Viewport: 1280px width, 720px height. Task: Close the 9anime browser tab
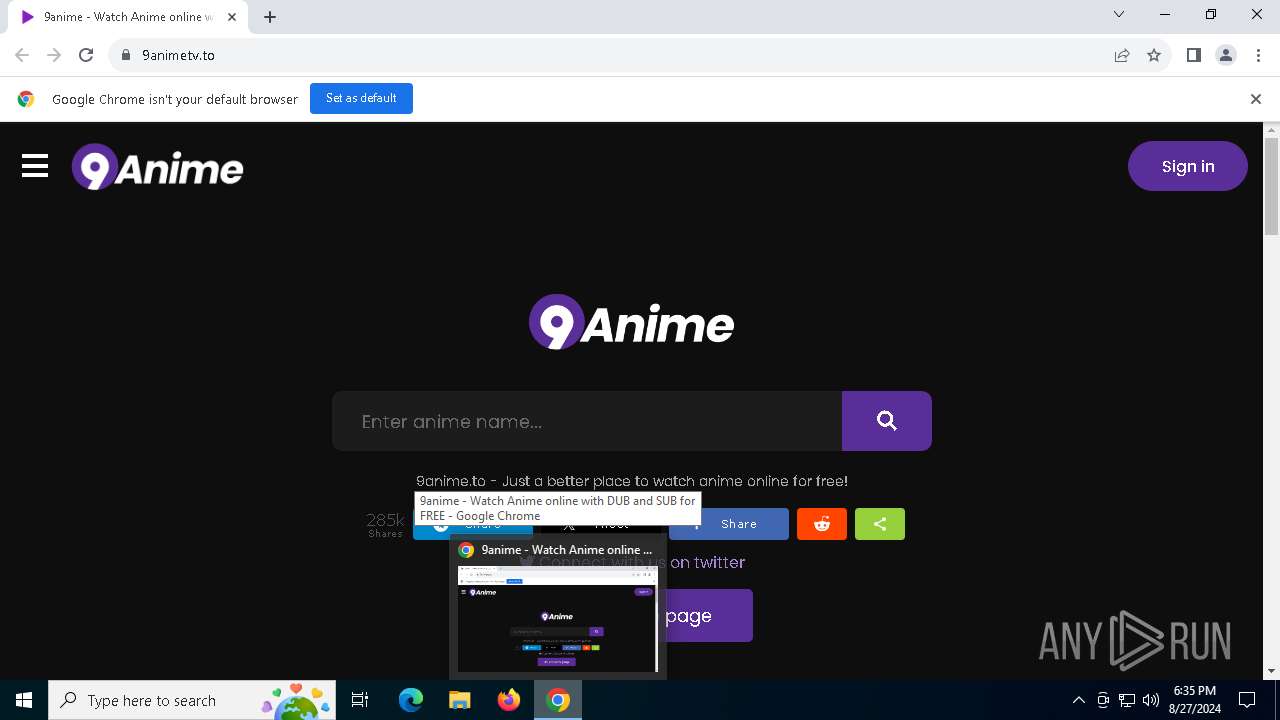point(232,17)
